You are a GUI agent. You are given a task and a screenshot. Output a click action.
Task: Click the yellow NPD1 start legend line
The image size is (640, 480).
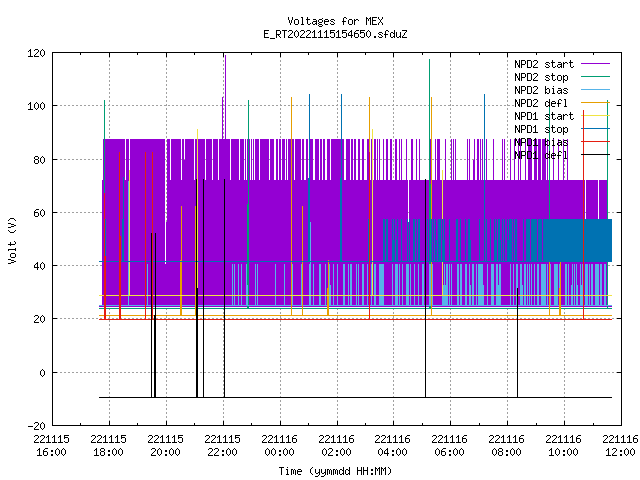point(596,116)
